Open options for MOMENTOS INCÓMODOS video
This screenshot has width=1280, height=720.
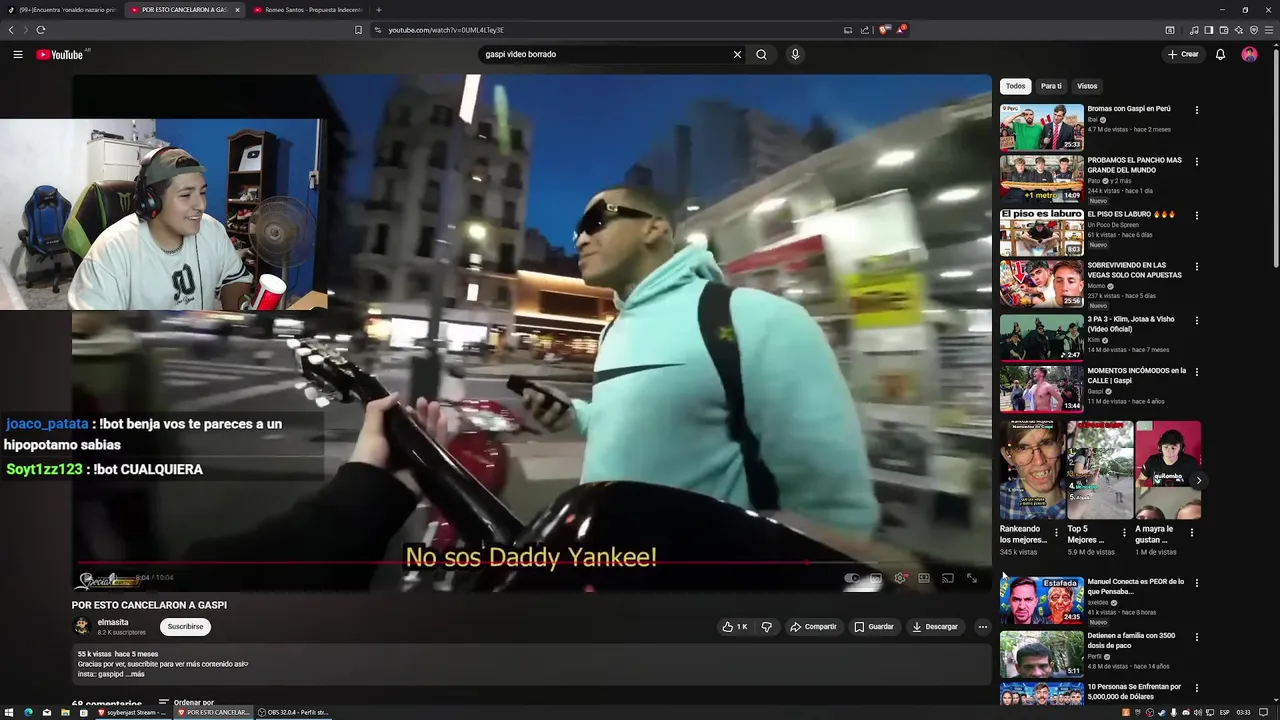[x=1196, y=372]
